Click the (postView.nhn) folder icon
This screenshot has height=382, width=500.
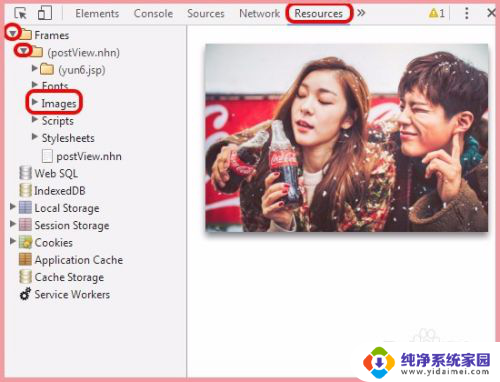point(37,52)
